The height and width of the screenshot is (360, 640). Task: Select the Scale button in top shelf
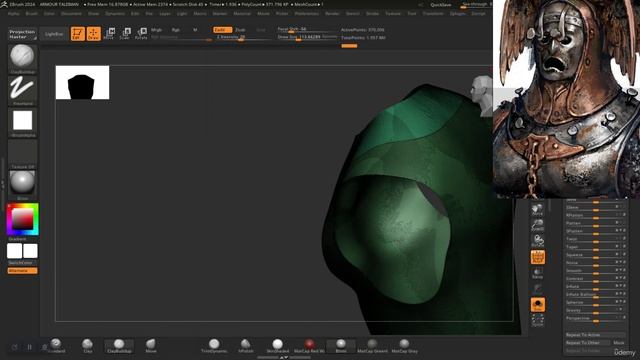(125, 33)
